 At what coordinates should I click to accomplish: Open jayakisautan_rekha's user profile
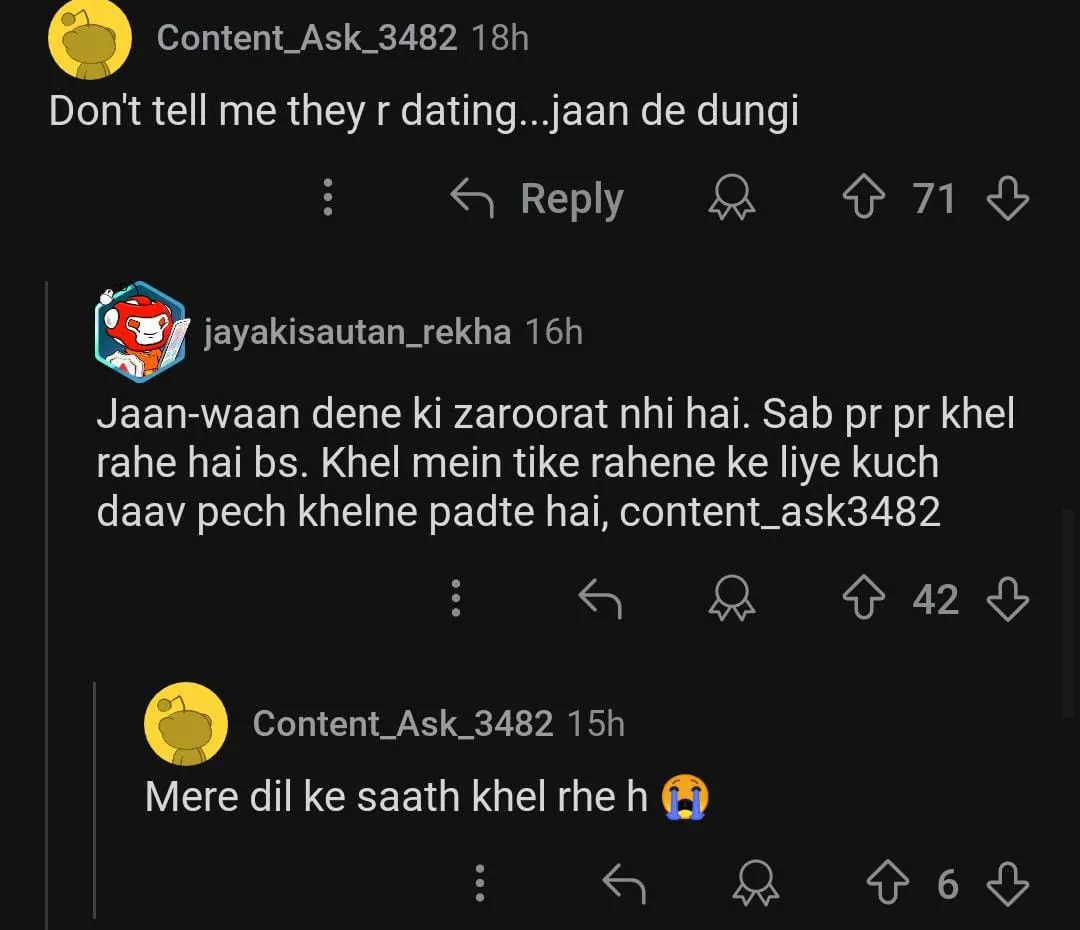[356, 332]
